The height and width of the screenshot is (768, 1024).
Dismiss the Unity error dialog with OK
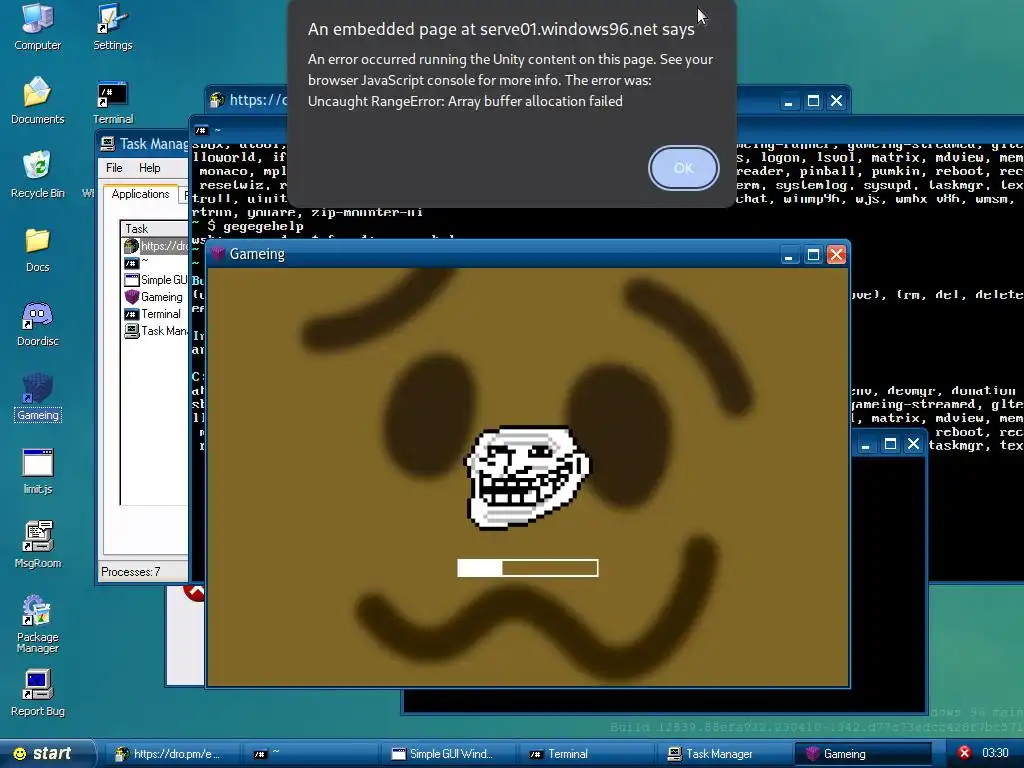point(683,168)
